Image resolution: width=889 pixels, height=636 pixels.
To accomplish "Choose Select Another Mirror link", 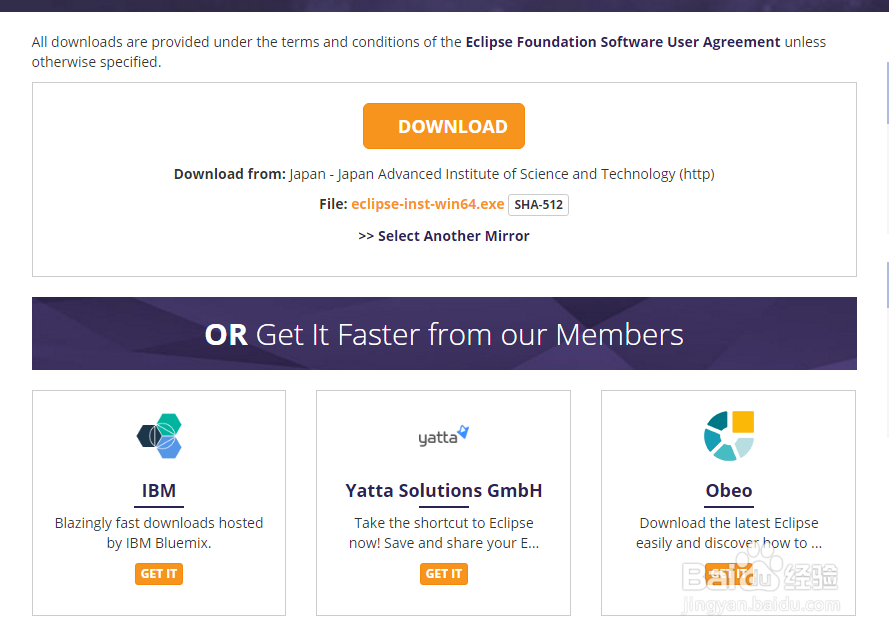I will pos(444,236).
